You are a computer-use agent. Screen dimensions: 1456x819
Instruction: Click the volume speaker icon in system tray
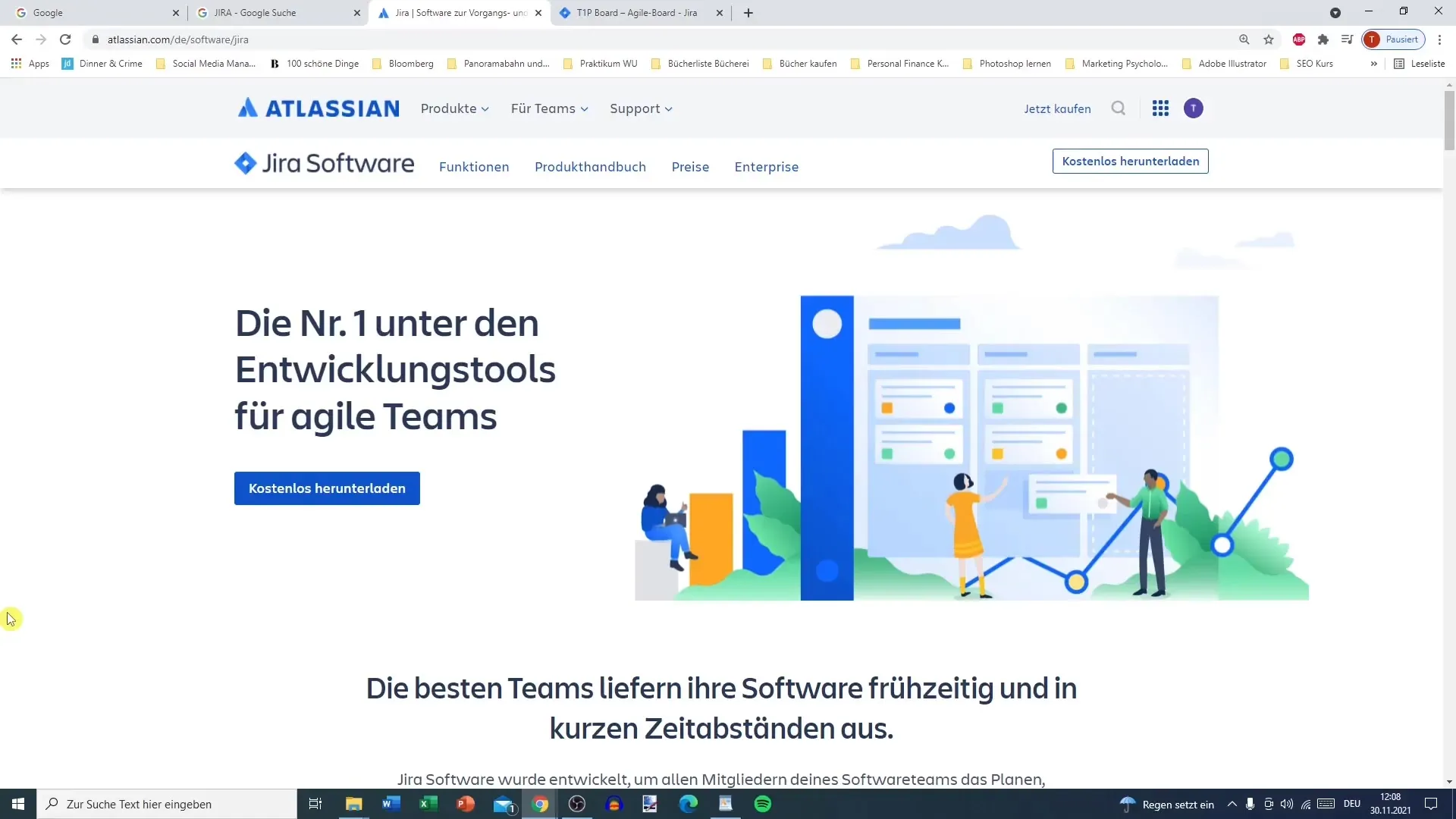pyautogui.click(x=1287, y=804)
